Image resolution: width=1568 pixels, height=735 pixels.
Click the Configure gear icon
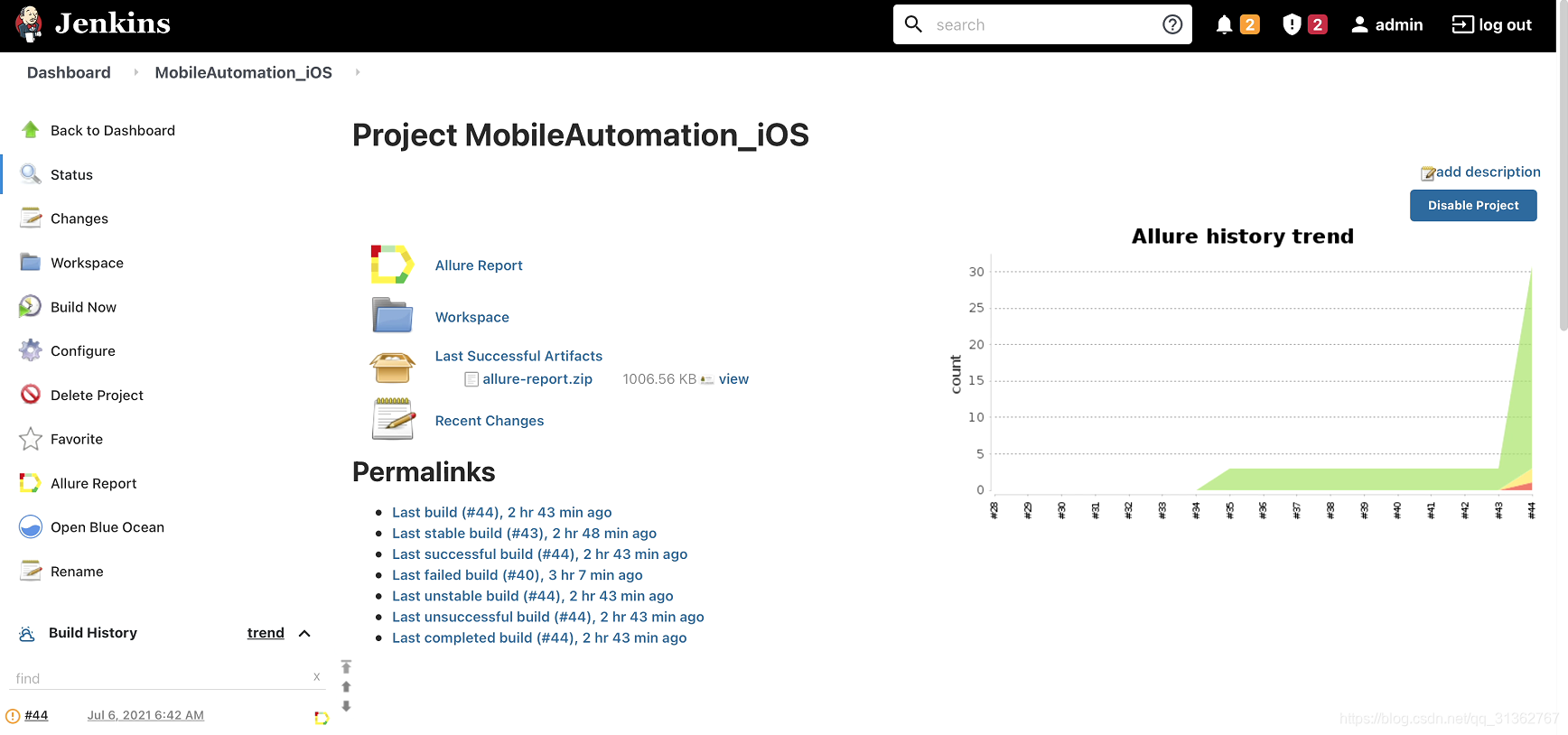[x=31, y=350]
